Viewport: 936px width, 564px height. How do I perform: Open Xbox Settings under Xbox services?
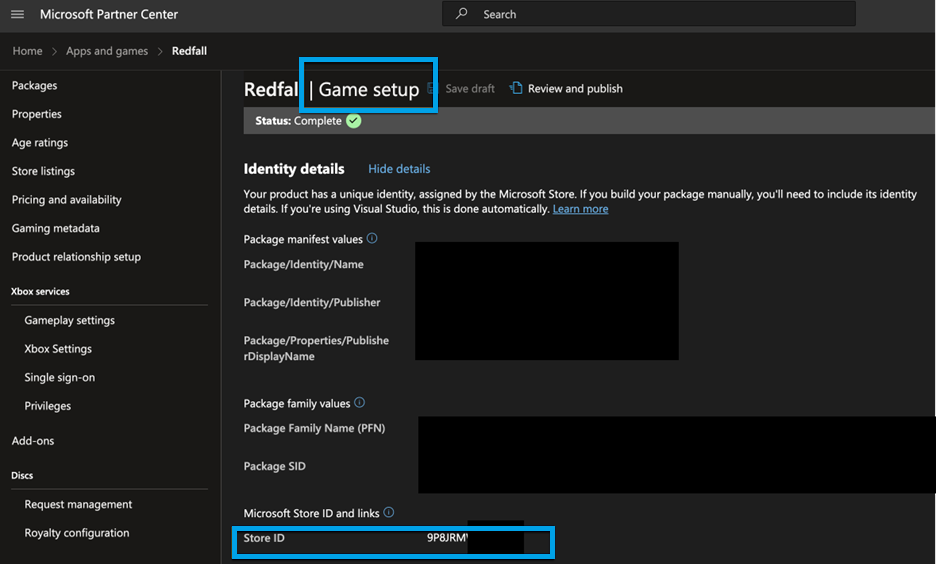pos(58,349)
